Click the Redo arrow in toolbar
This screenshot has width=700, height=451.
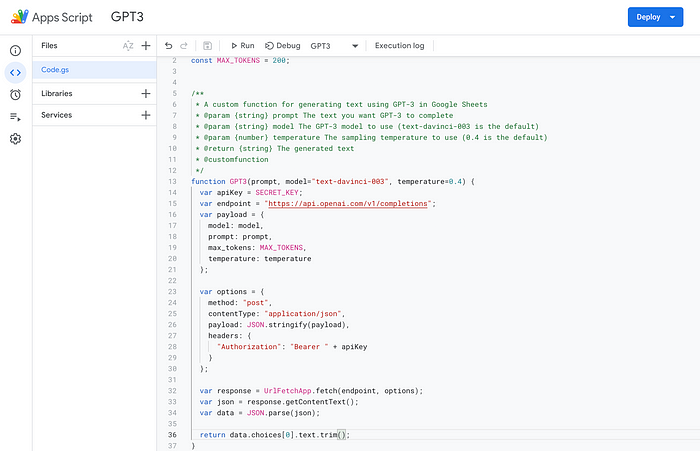pyautogui.click(x=183, y=46)
